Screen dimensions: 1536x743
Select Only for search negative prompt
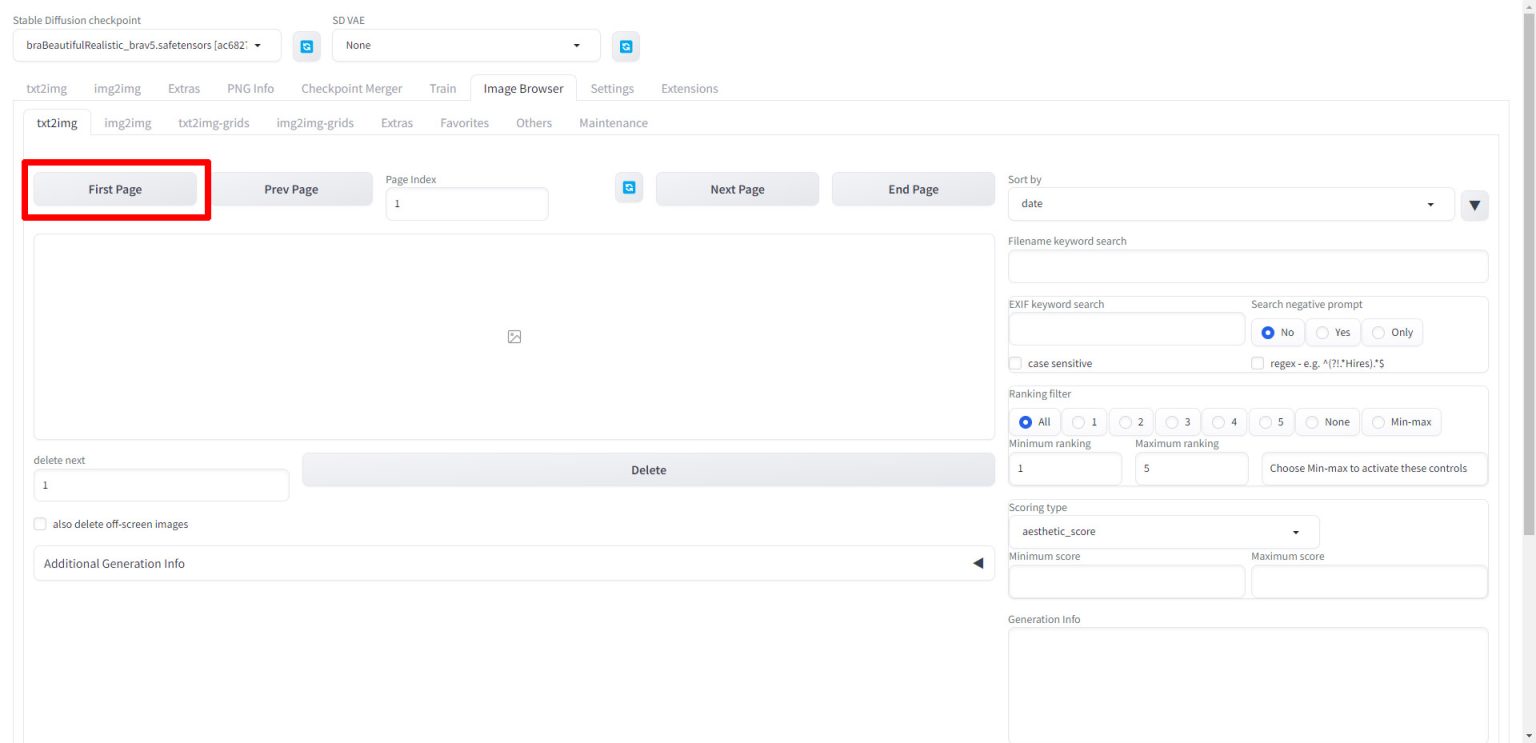1392,332
